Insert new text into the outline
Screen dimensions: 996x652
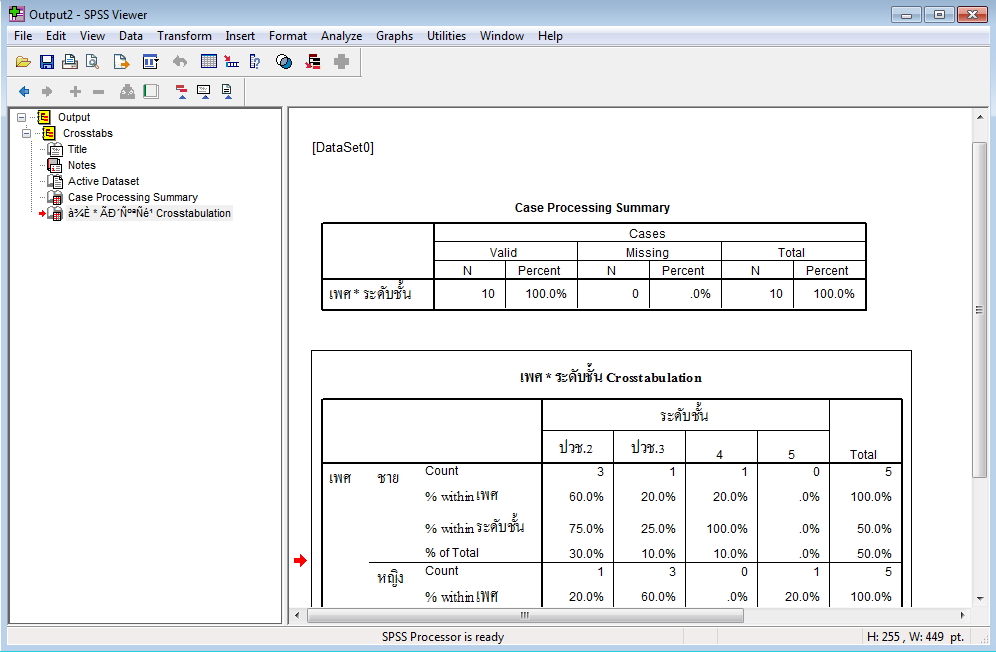(227, 90)
